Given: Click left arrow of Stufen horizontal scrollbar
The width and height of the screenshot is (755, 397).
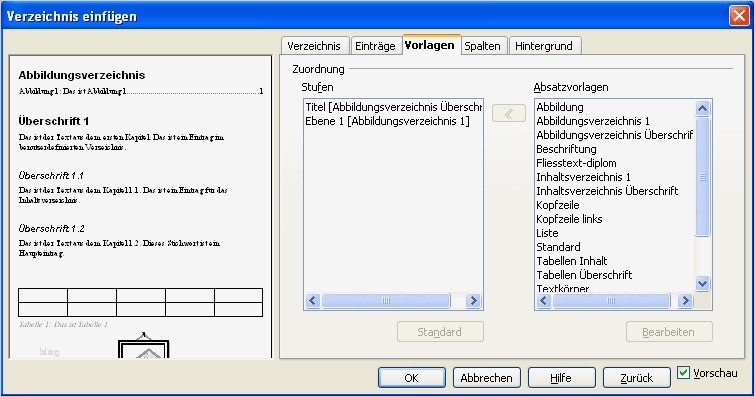Looking at the screenshot, I should 312,301.
